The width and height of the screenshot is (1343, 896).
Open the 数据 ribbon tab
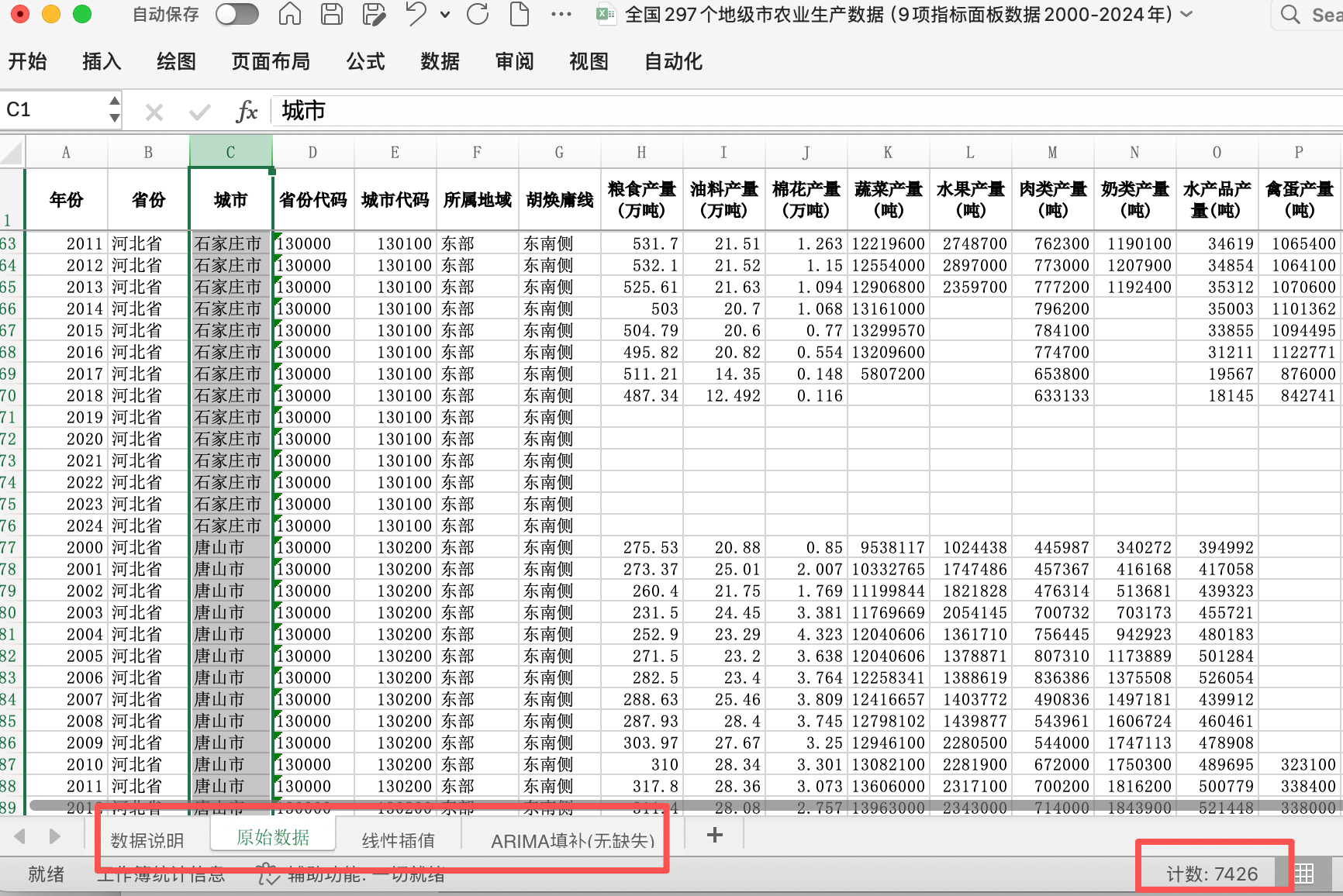point(440,61)
